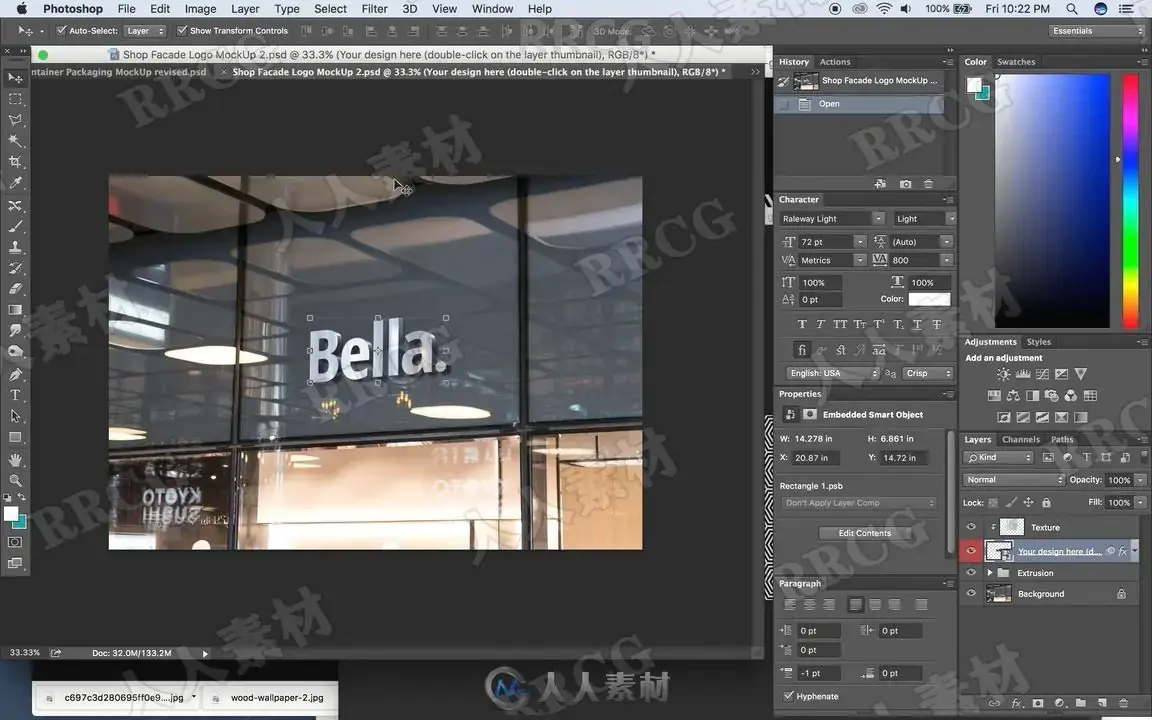Open 72 pt font size dropdown
Viewport: 1152px width, 720px height.
(x=860, y=242)
